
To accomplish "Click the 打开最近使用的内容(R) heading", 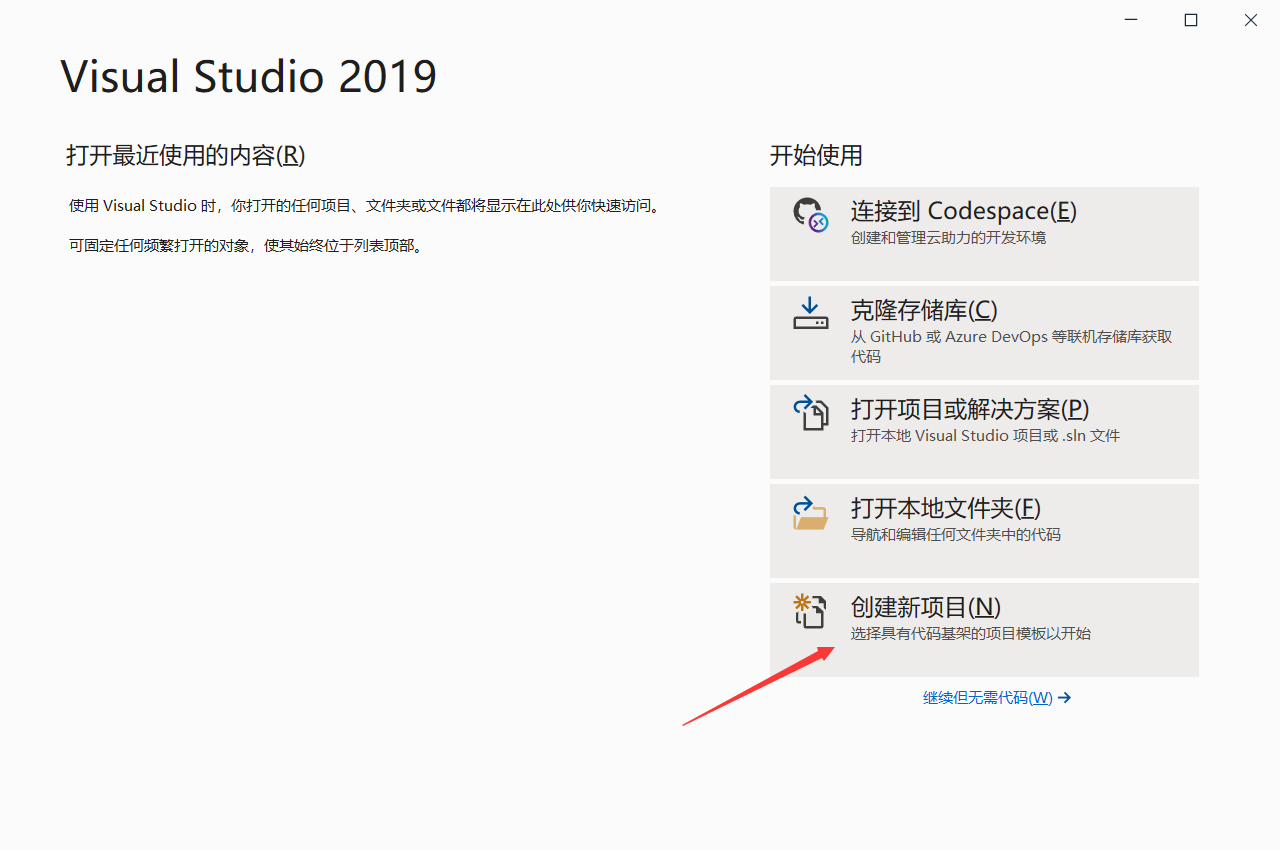I will 185,155.
